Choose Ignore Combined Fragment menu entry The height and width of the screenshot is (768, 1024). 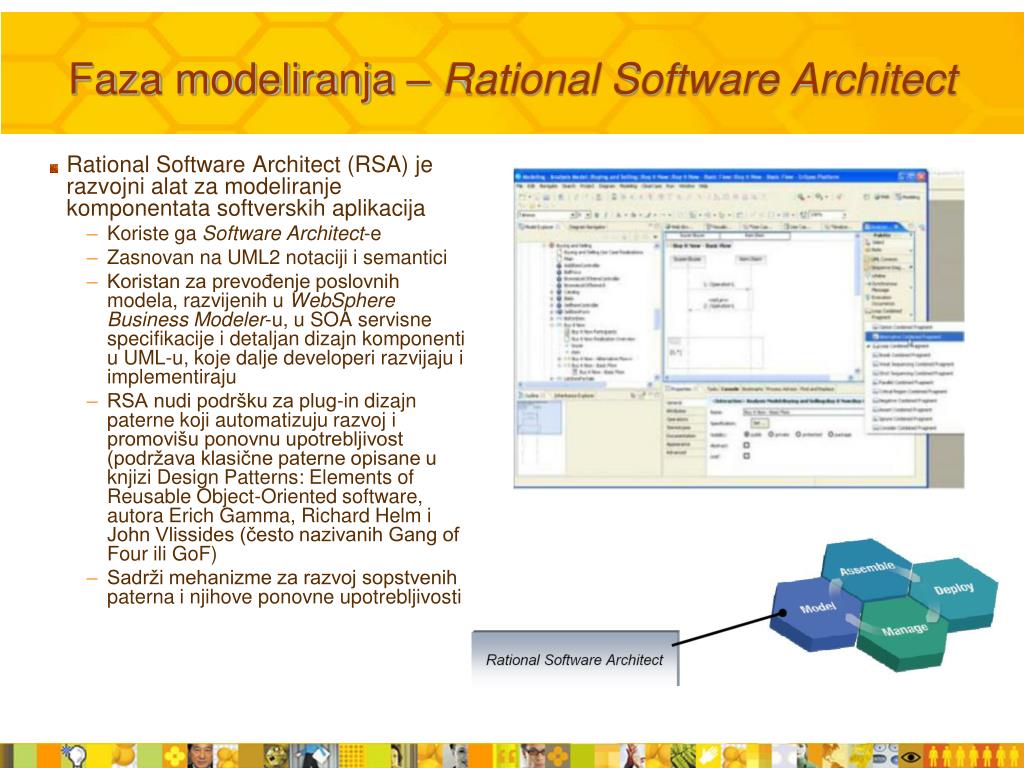coord(903,419)
